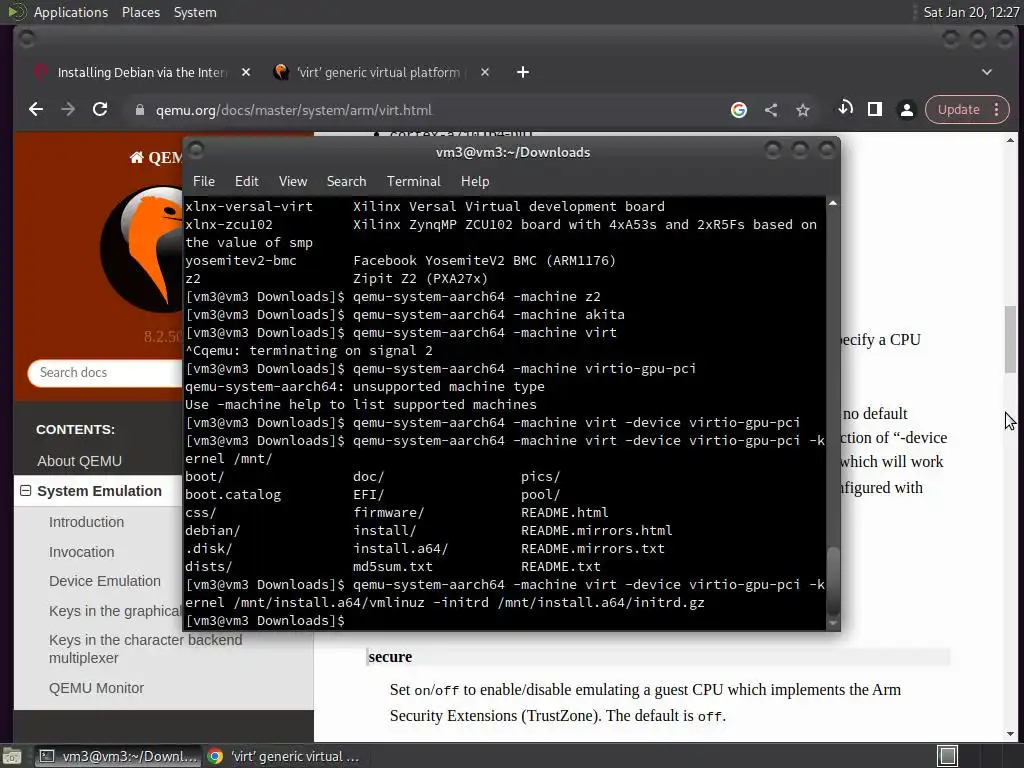
Task: Open the tab search chevron
Action: pos(987,72)
